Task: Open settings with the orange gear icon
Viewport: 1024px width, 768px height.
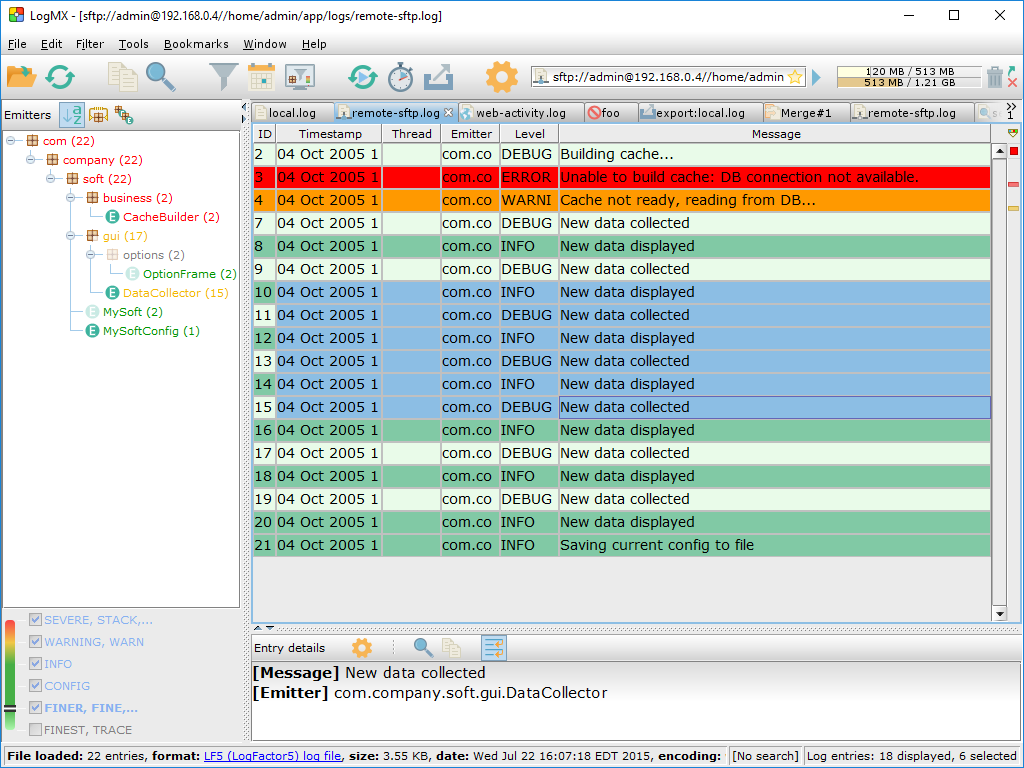Action: [501, 76]
